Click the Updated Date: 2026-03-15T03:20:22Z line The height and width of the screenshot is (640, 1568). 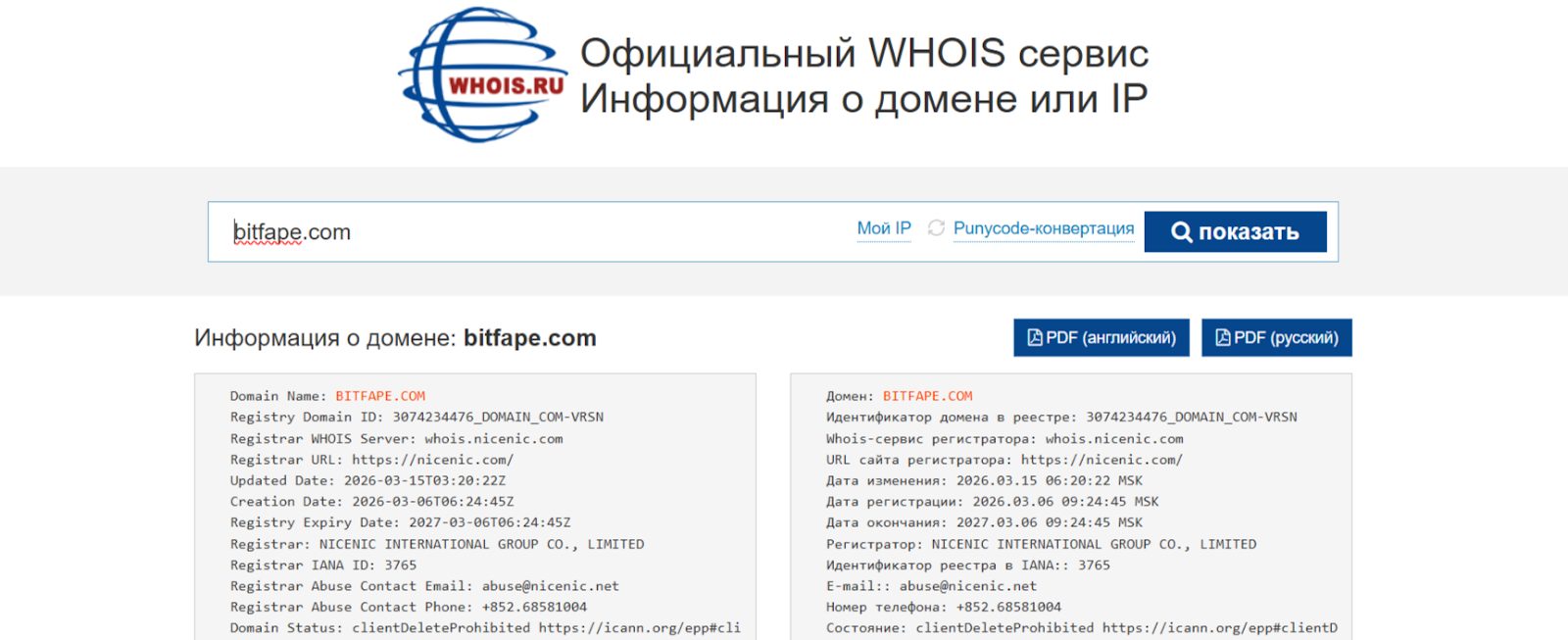(x=367, y=481)
